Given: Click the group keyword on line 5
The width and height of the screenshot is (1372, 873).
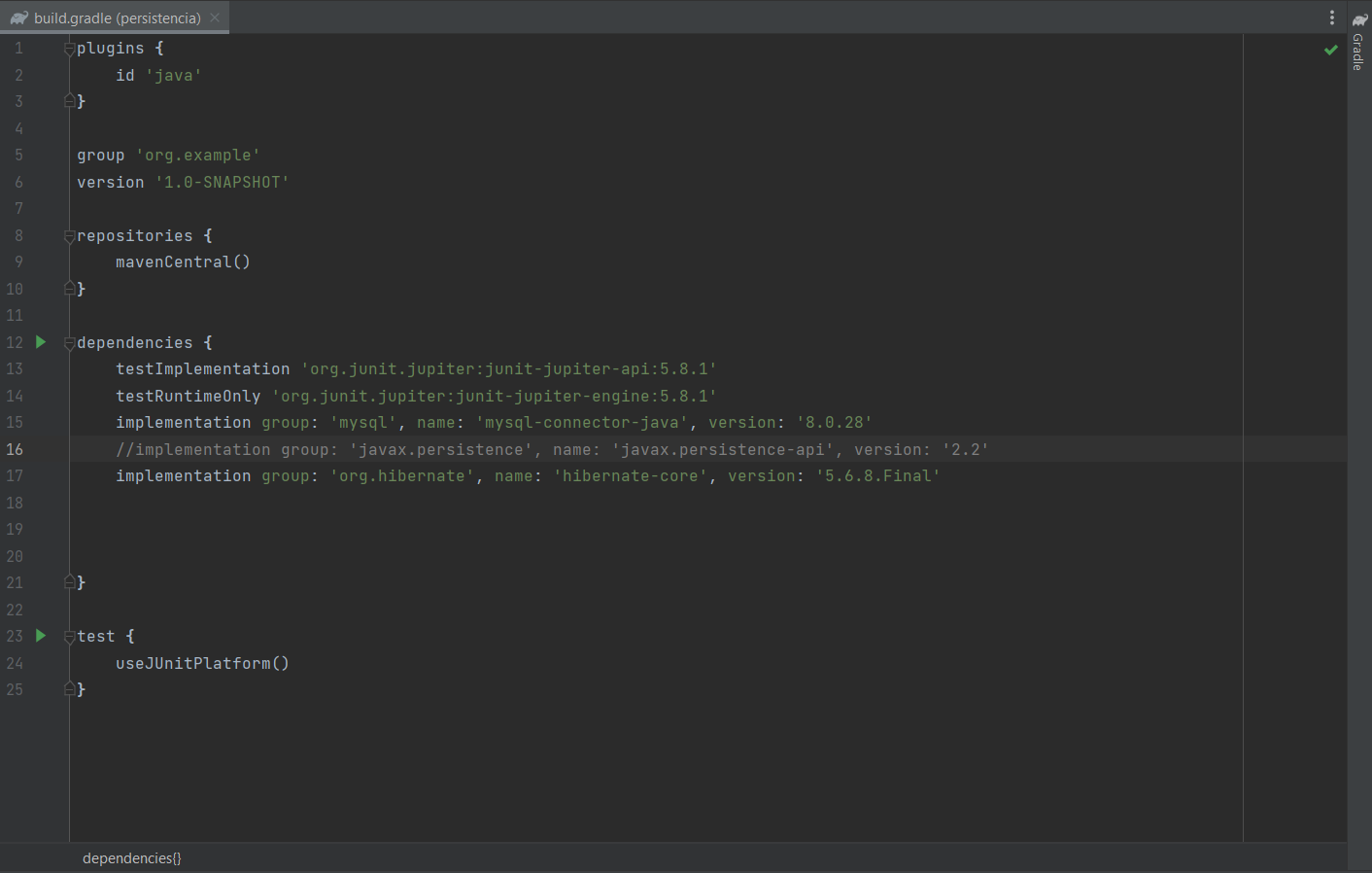Looking at the screenshot, I should click(x=101, y=155).
